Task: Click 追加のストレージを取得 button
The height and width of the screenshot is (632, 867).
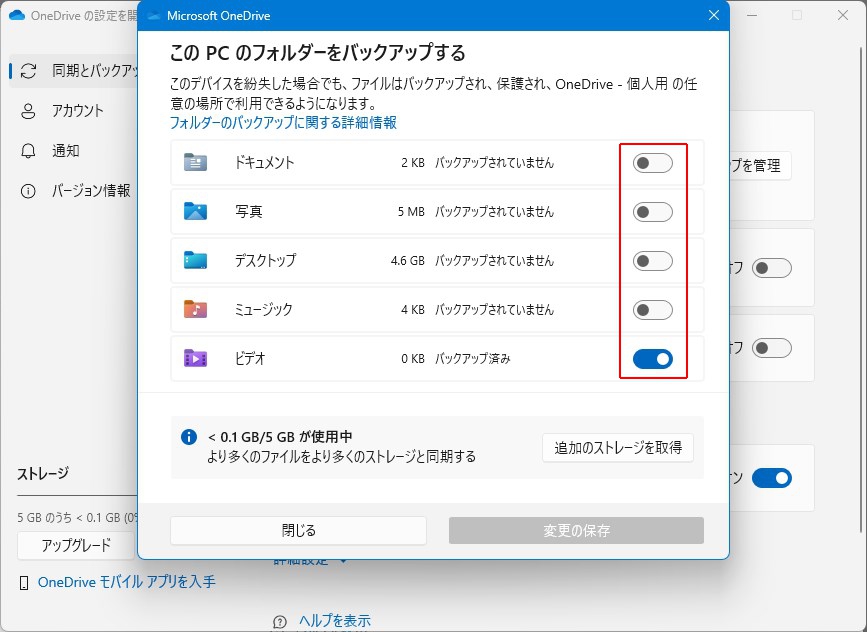Action: (x=618, y=448)
